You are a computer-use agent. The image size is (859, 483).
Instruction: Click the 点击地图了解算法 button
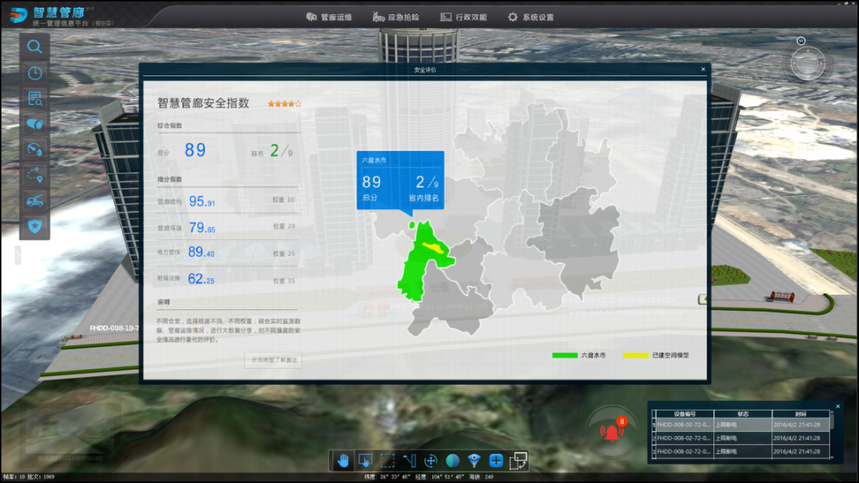click(x=273, y=359)
